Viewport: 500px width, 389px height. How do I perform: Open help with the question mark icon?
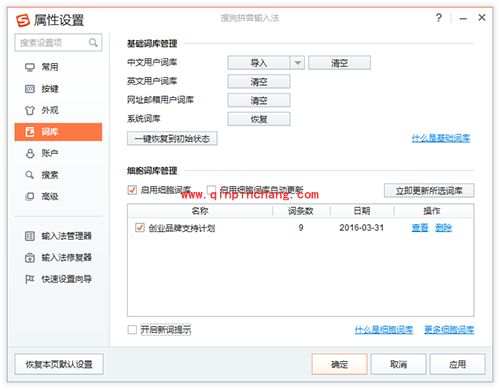(439, 18)
